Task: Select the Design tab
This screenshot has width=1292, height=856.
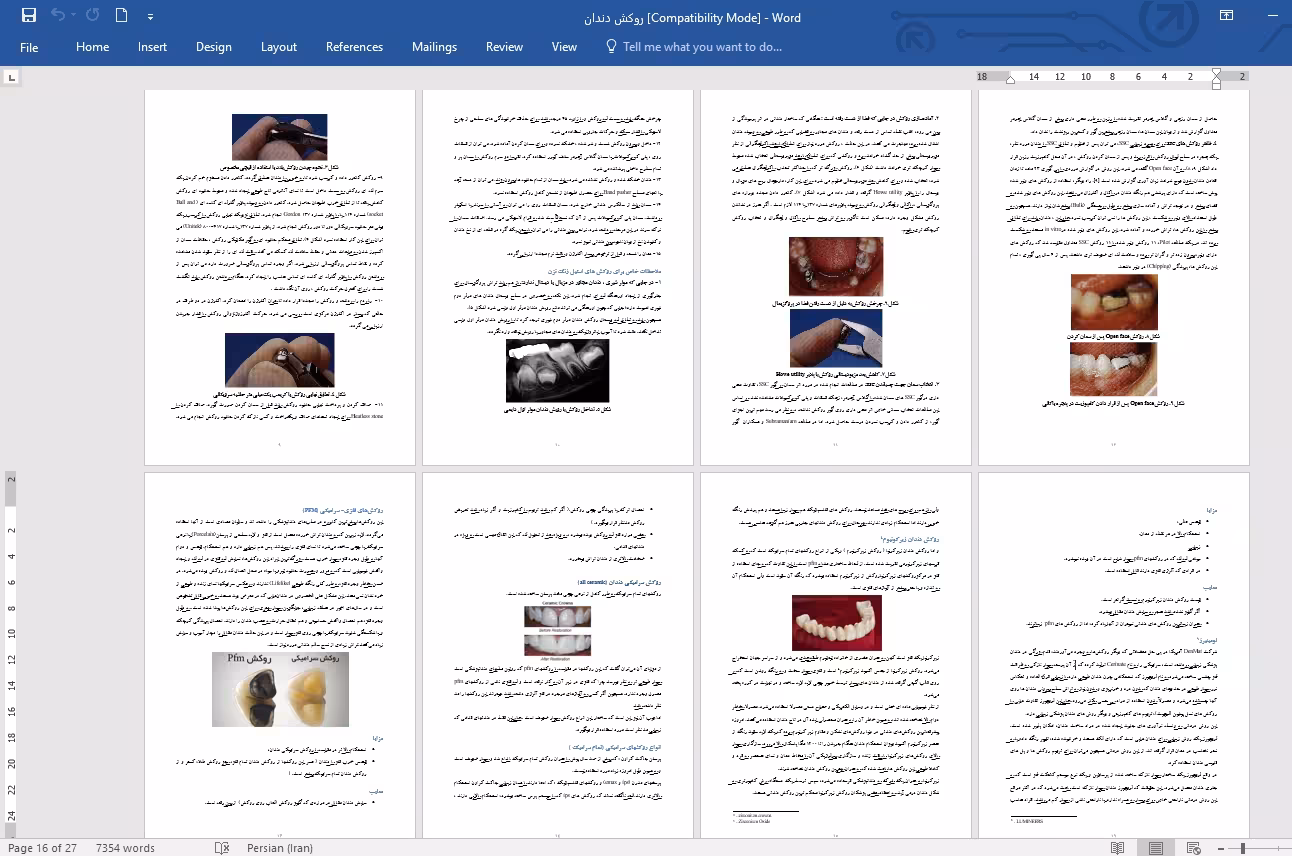Action: [214, 47]
